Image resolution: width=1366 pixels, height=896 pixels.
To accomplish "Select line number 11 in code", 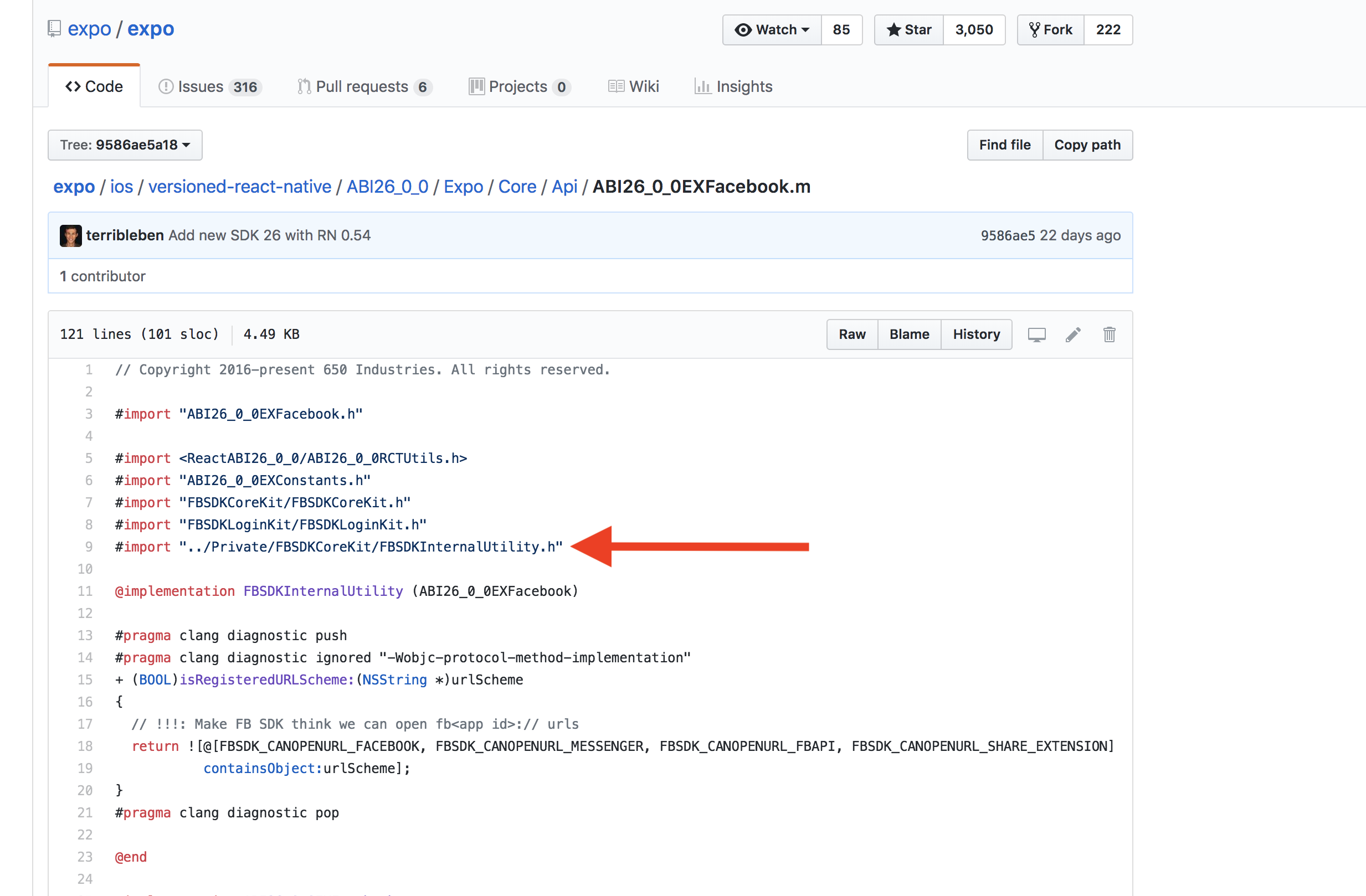I will pyautogui.click(x=85, y=591).
